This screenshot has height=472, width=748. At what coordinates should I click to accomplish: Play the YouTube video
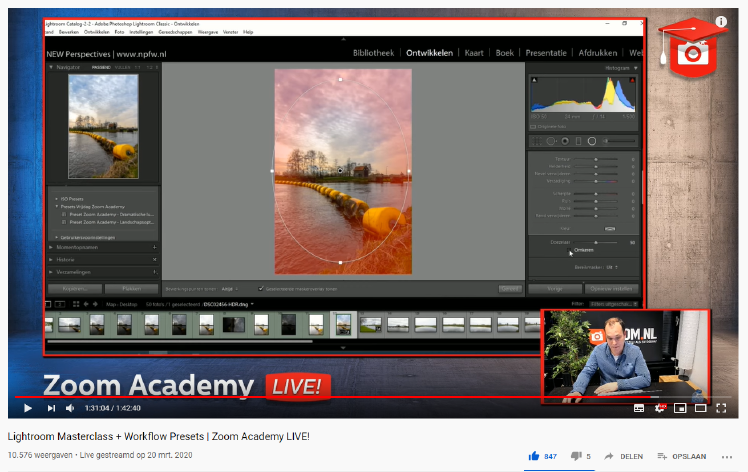point(28,408)
